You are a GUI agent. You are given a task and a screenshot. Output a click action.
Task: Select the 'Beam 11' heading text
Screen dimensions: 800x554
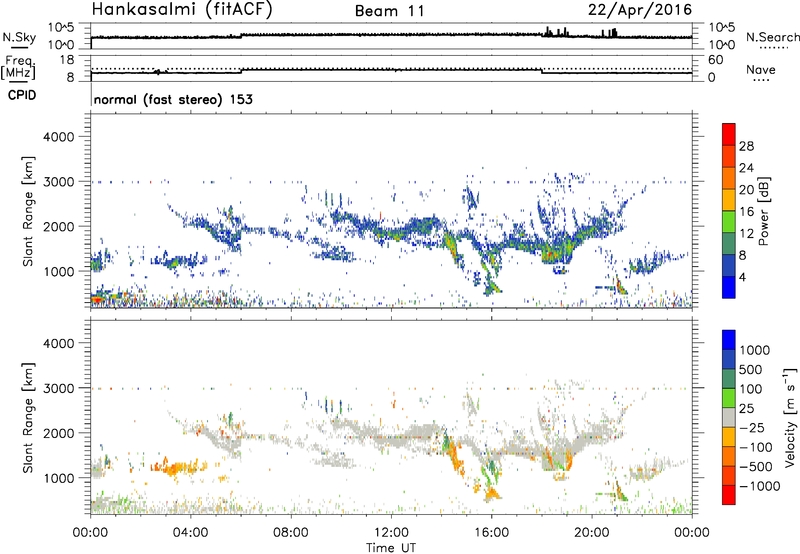click(390, 11)
